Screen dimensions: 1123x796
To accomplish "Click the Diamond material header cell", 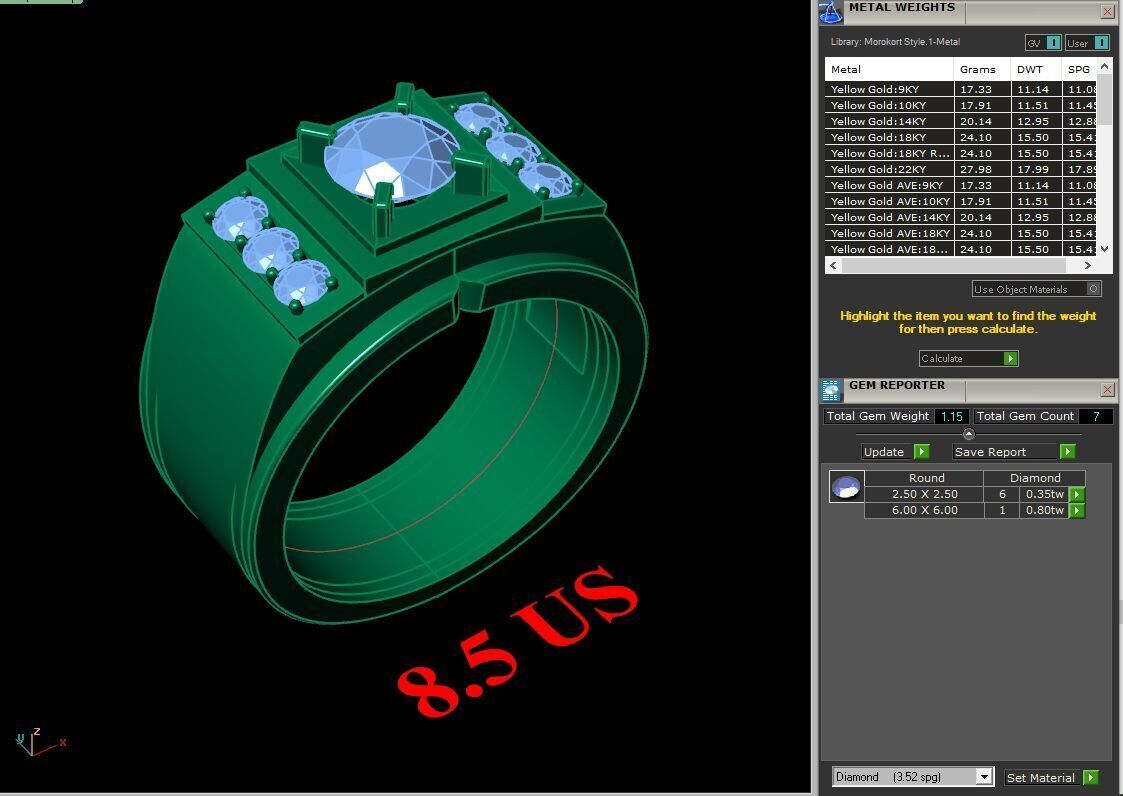I will (1035, 478).
